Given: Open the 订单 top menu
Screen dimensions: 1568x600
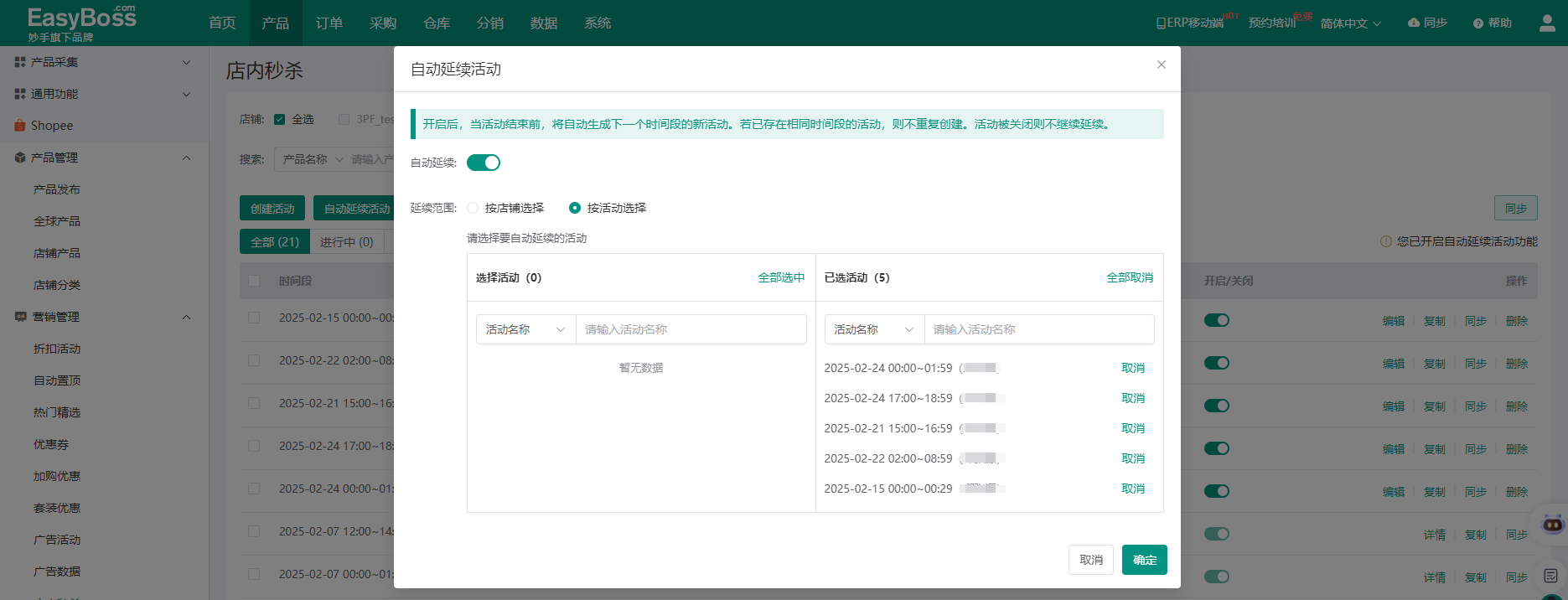Looking at the screenshot, I should click(x=329, y=23).
